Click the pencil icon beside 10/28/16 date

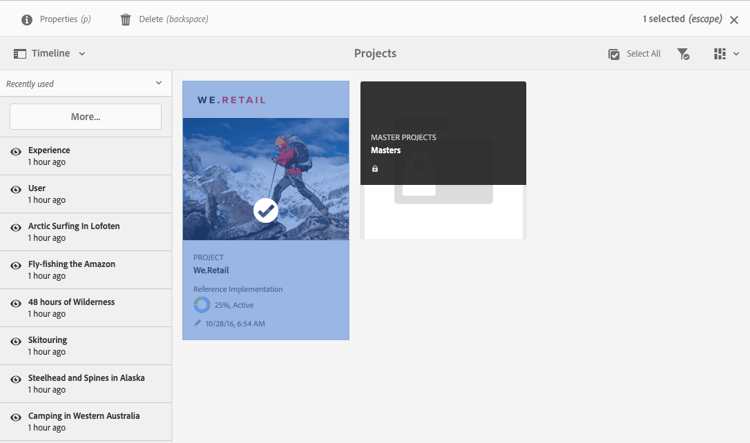pos(197,323)
